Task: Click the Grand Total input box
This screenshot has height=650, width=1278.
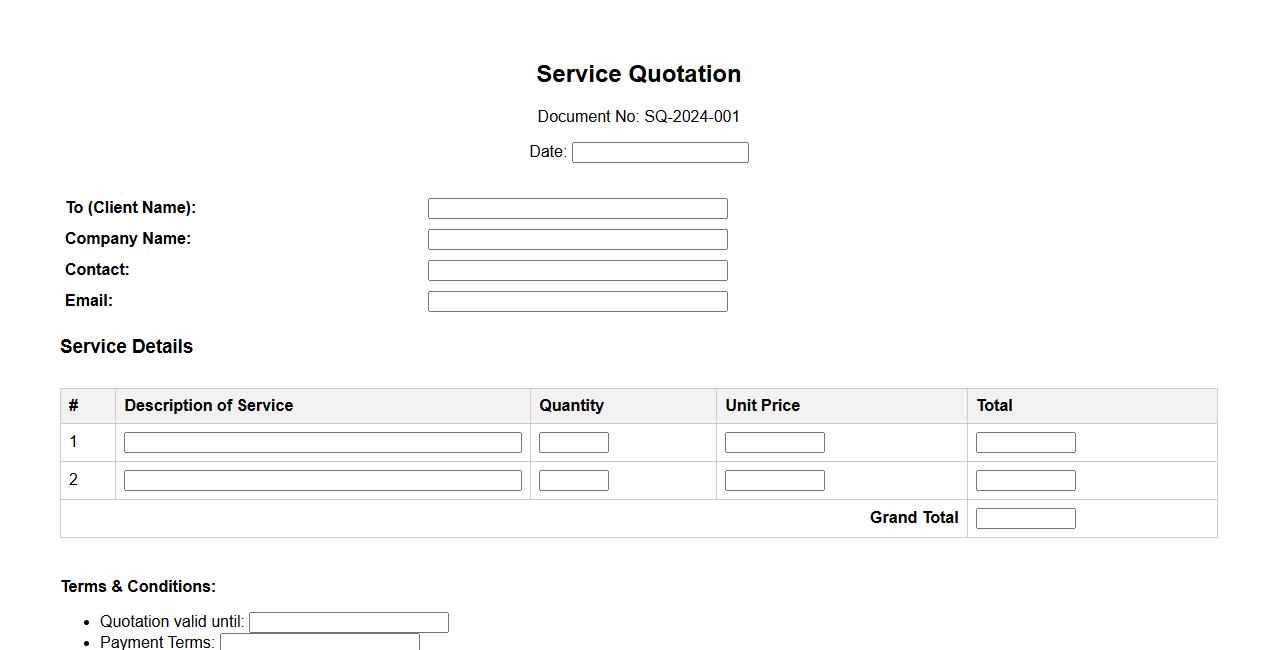Action: click(x=1025, y=518)
